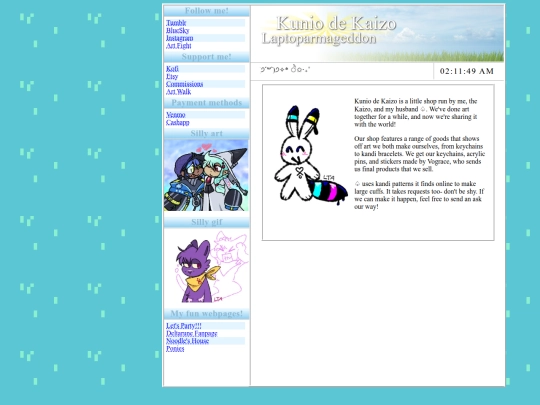Open the Tumblr link
Screen dimensions: 540x405
pos(176,23)
